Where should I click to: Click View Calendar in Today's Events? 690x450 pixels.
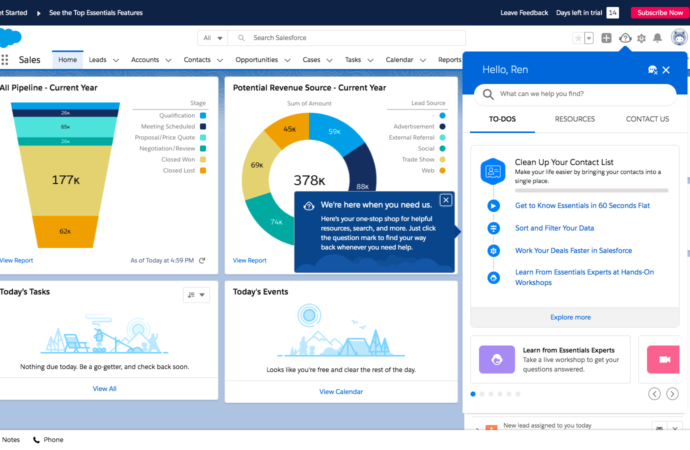click(341, 392)
